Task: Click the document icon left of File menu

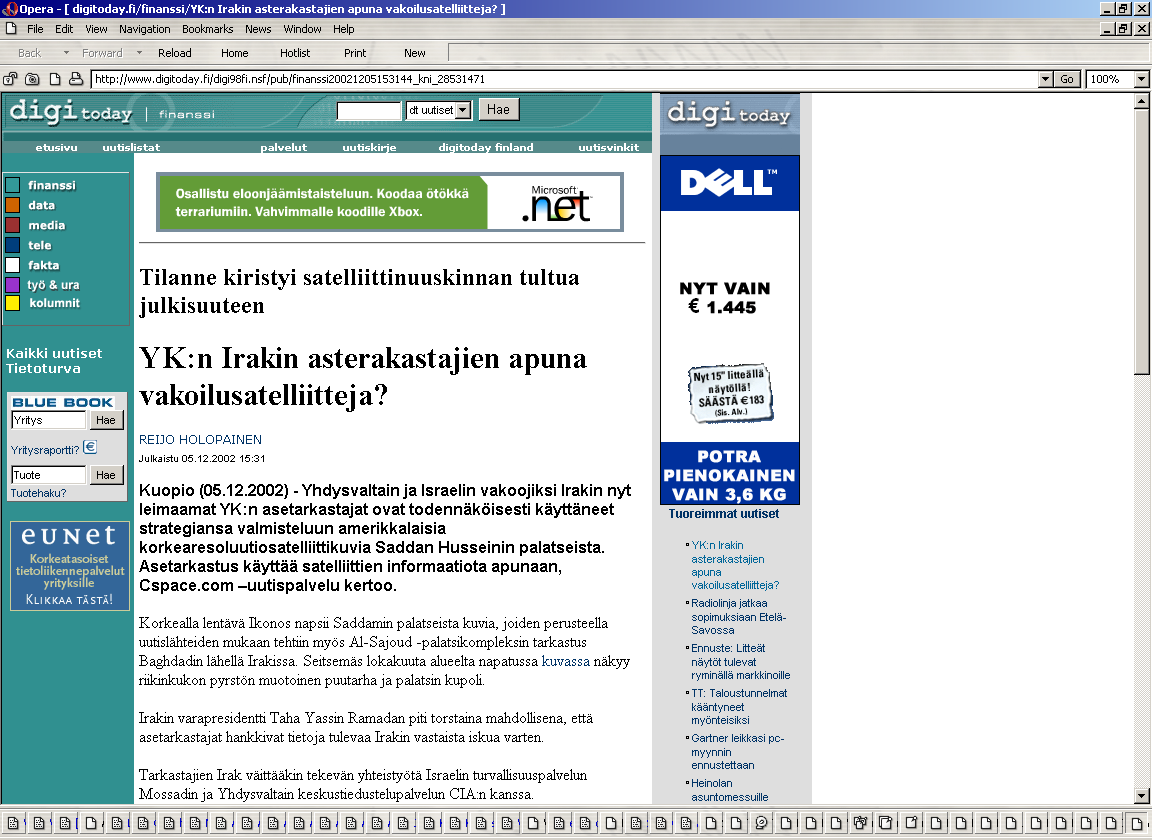Action: click(x=10, y=29)
